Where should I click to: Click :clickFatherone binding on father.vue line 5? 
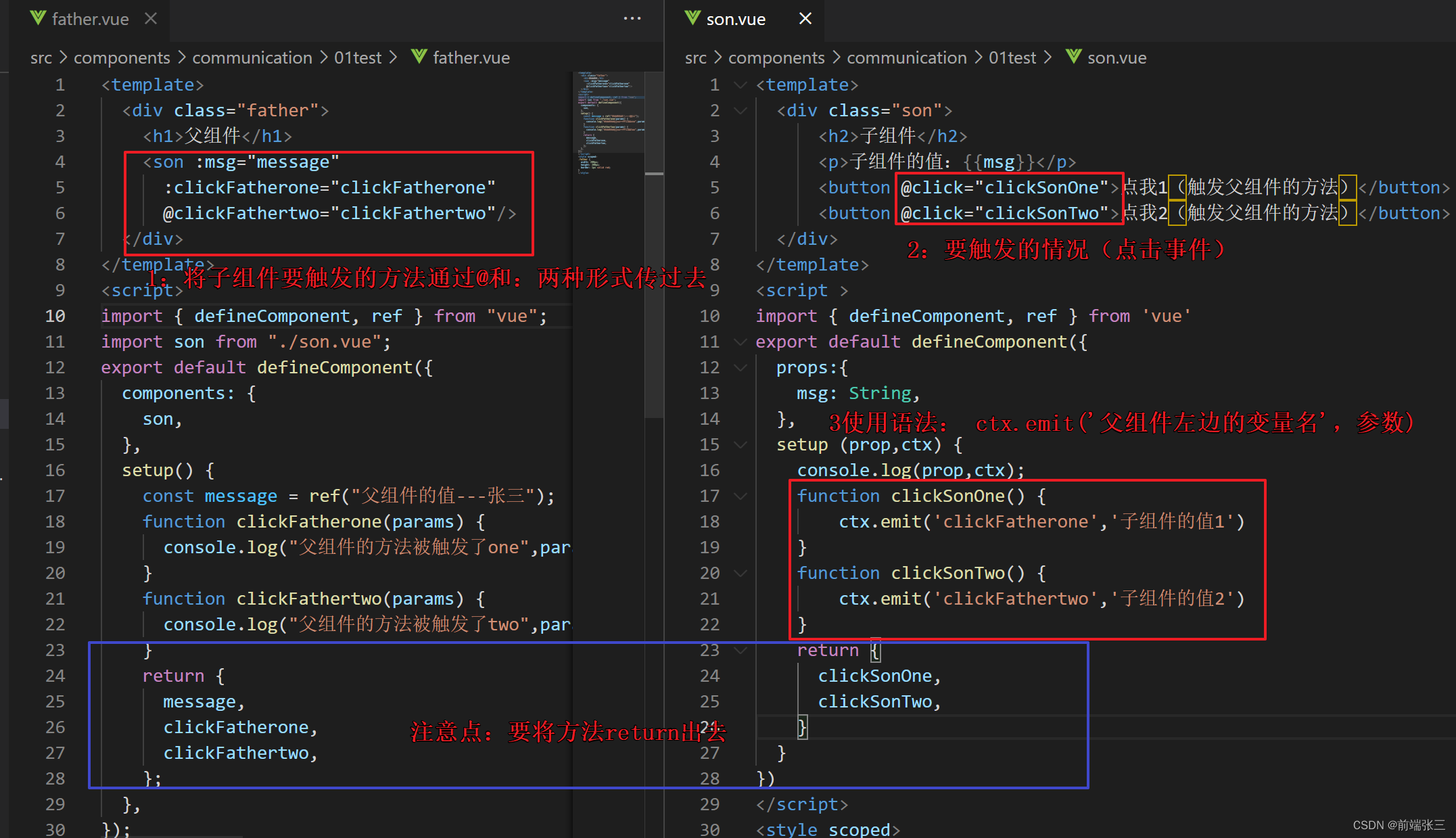pos(329,187)
